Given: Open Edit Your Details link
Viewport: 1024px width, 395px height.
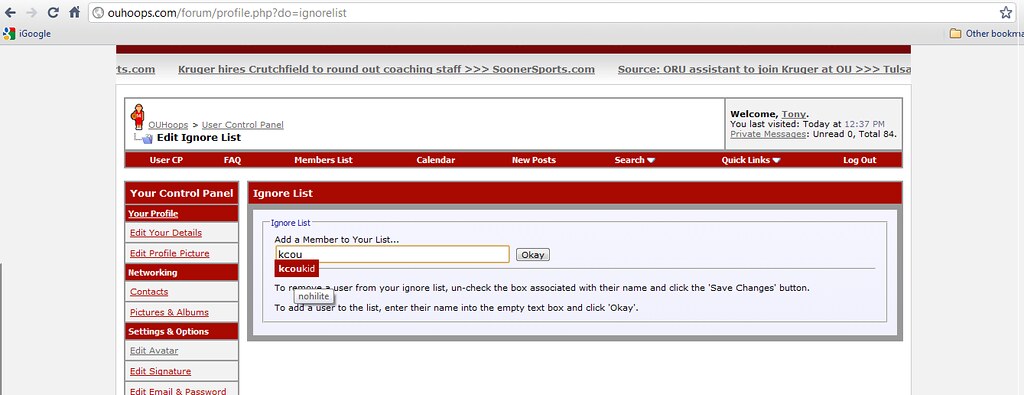Looking at the screenshot, I should coord(166,232).
